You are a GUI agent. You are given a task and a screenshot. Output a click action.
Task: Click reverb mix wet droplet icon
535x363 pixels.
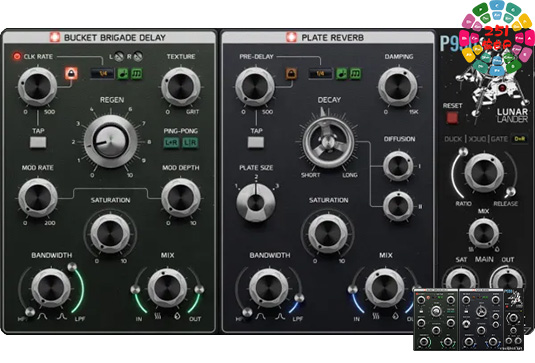[x=395, y=316]
